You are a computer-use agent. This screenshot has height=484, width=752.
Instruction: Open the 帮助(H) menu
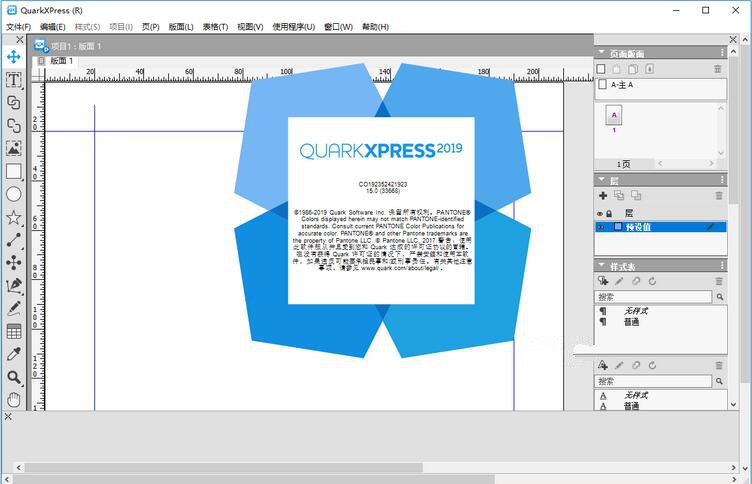pyautogui.click(x=375, y=27)
